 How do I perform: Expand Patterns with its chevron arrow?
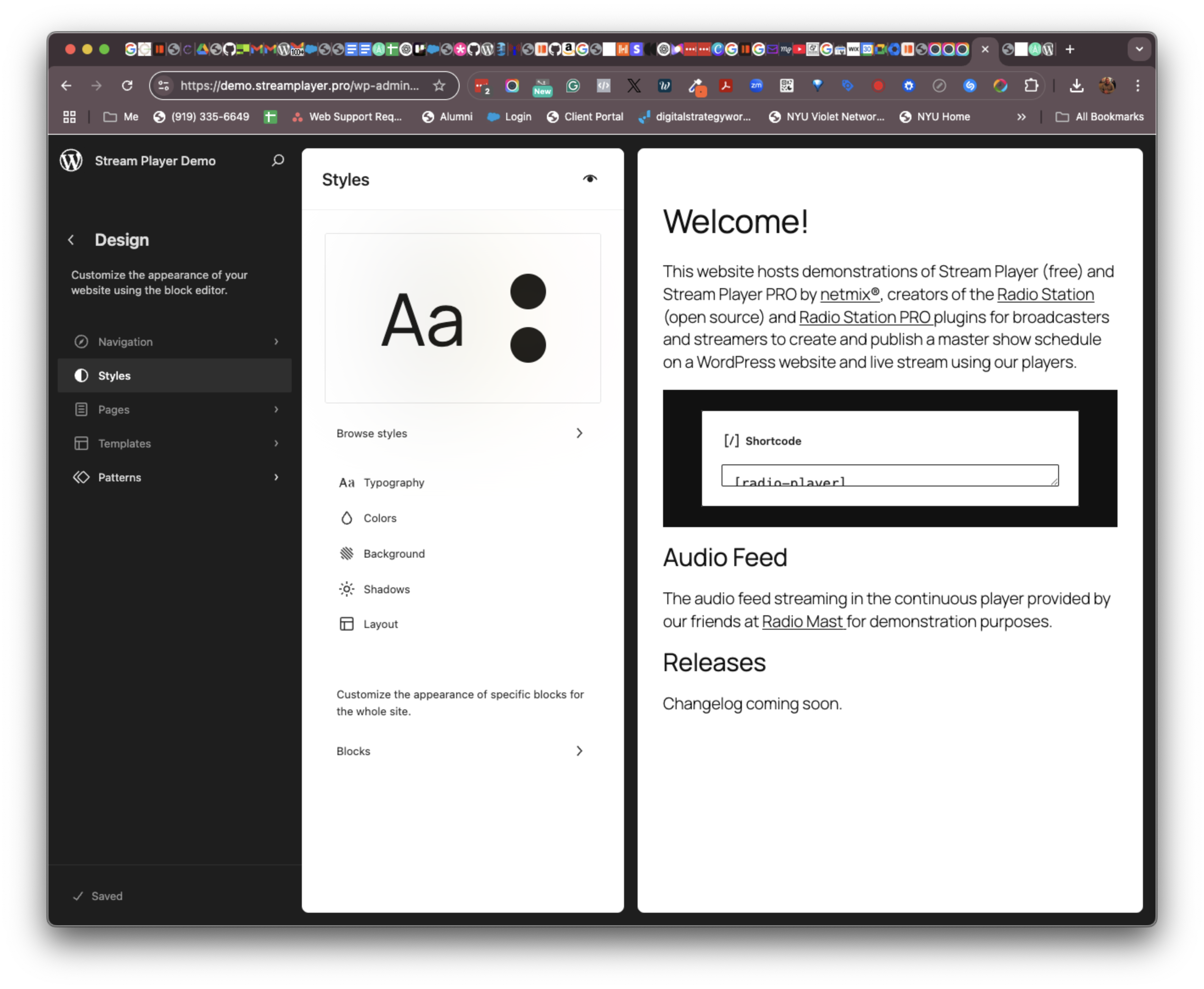276,478
